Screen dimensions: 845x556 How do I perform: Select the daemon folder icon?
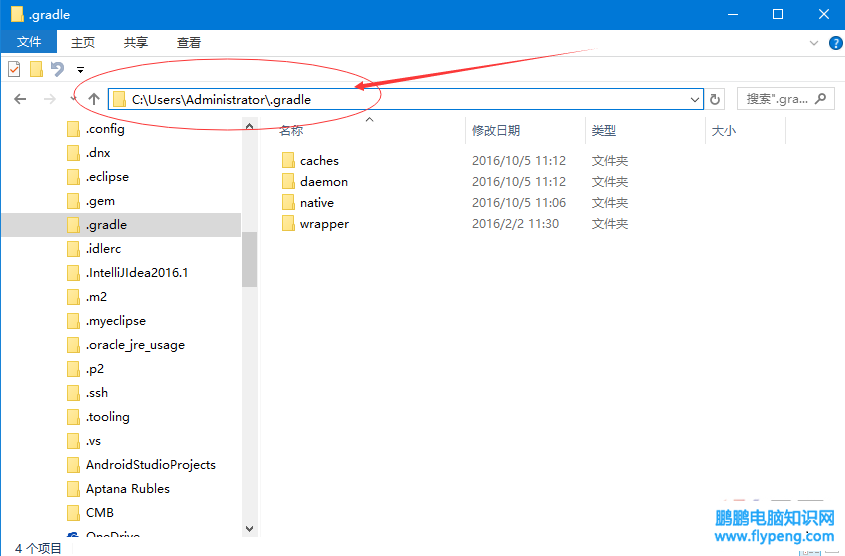[x=288, y=181]
